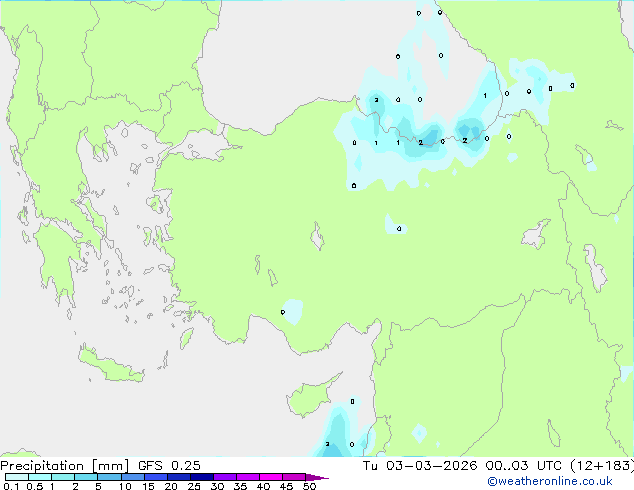The image size is (634, 490).
Task: Choose the 20–25 mm dark blue swatch
Action: click(x=178, y=477)
